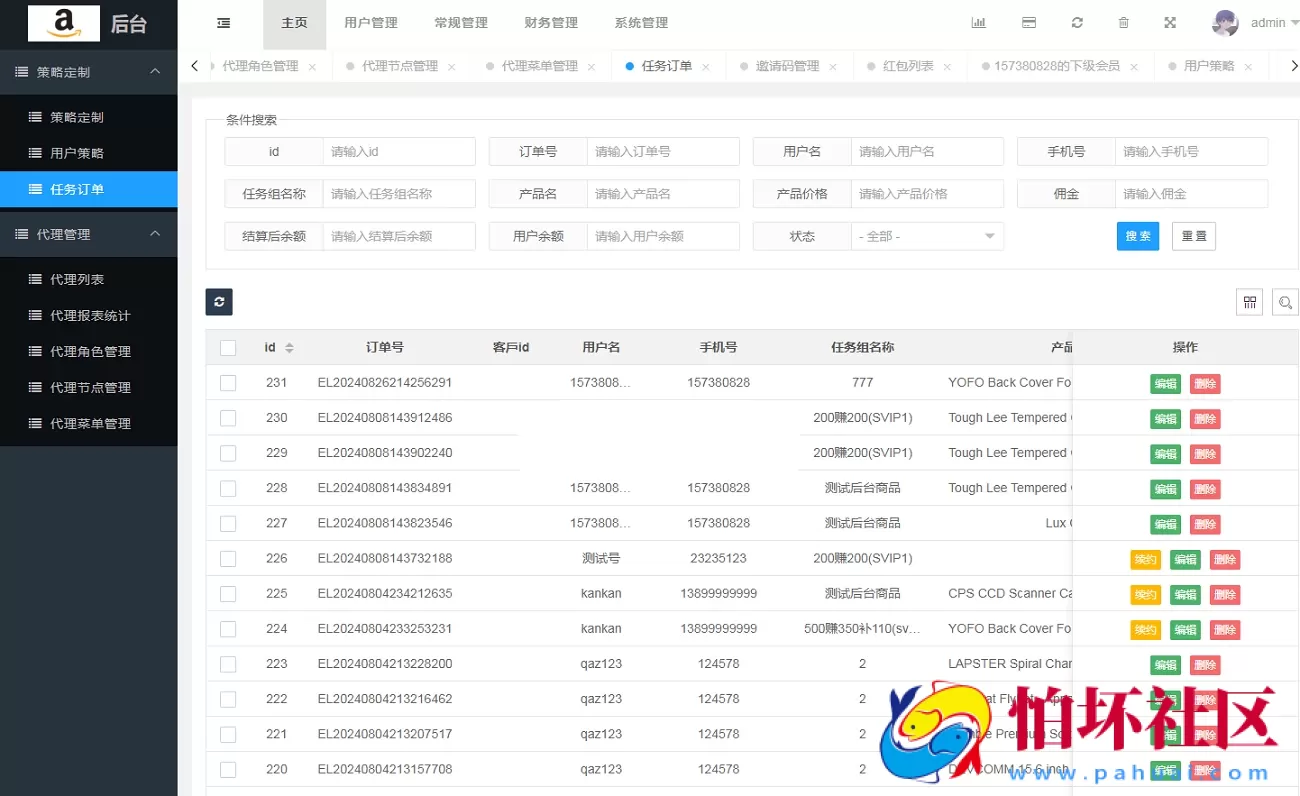Click the 搜索 search button
Viewport: 1300px width, 796px height.
coord(1137,236)
